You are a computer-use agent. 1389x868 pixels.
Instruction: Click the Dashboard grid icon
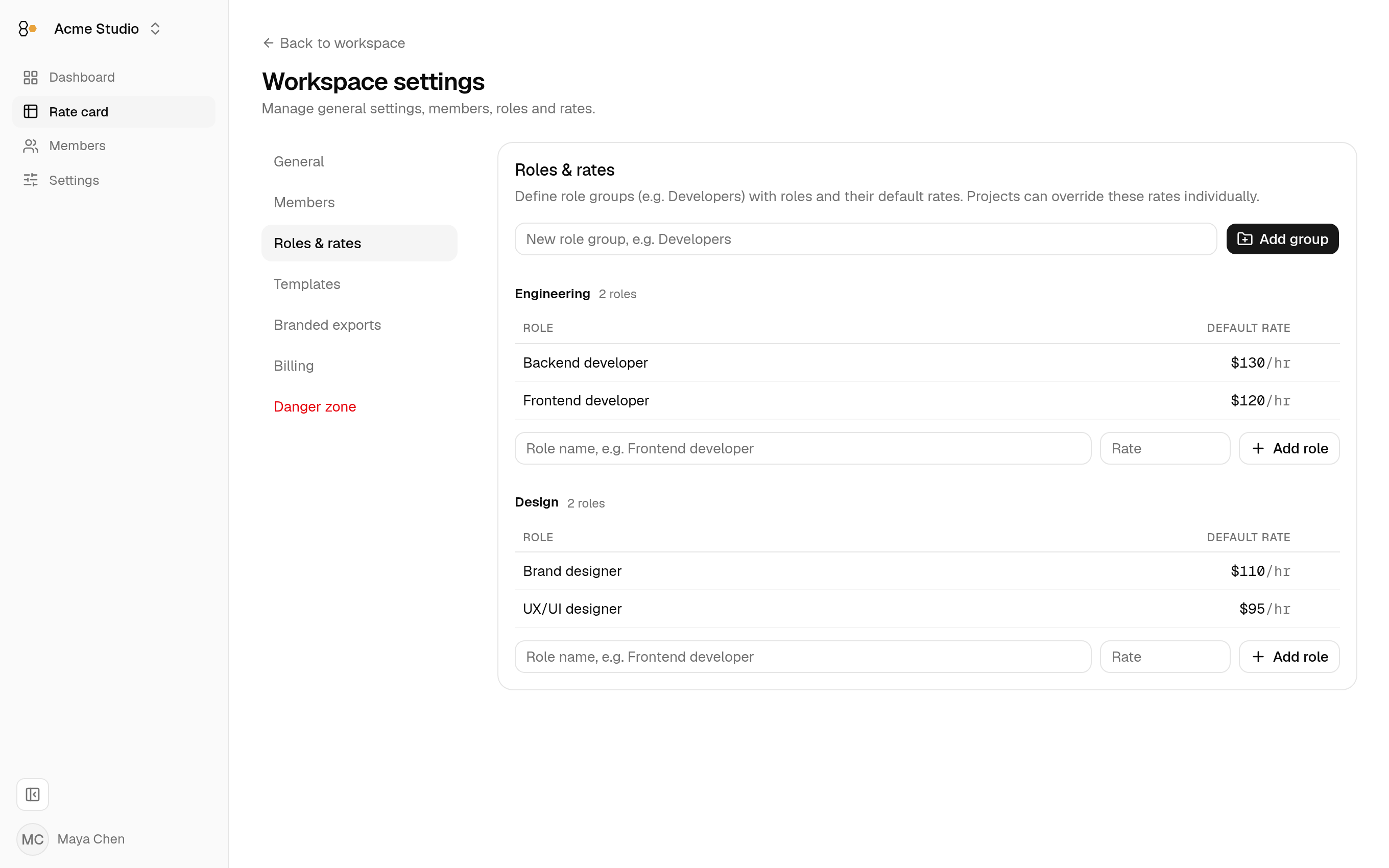tap(31, 78)
